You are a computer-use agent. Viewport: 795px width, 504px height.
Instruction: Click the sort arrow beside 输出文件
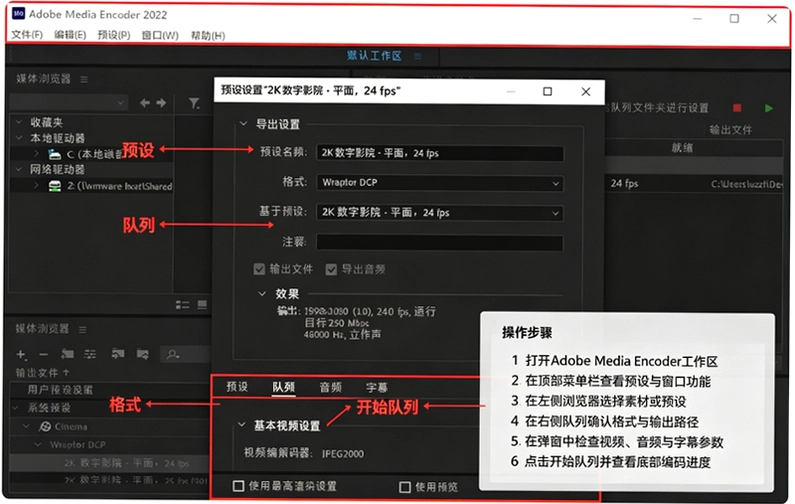click(66, 373)
